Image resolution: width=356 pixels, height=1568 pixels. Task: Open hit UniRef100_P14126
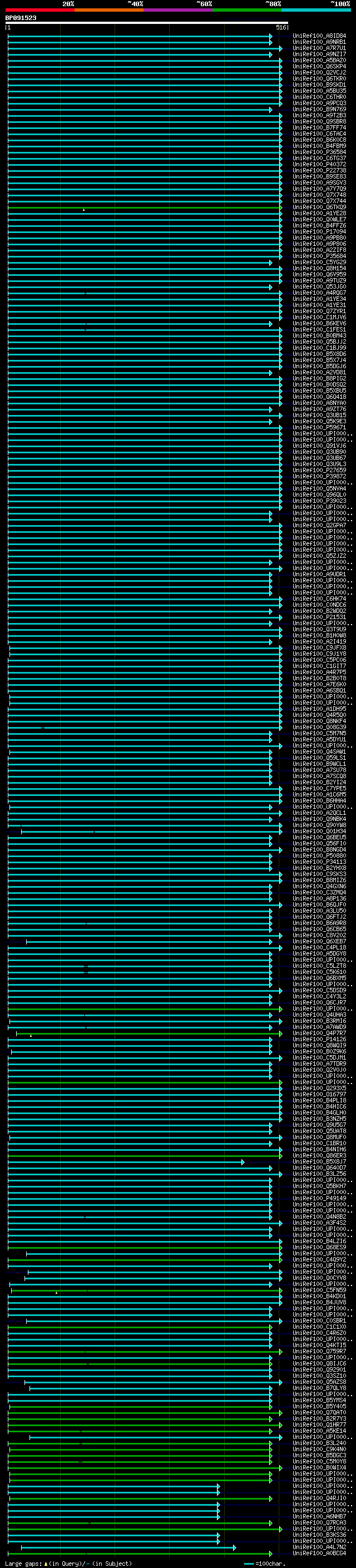(x=319, y=1040)
